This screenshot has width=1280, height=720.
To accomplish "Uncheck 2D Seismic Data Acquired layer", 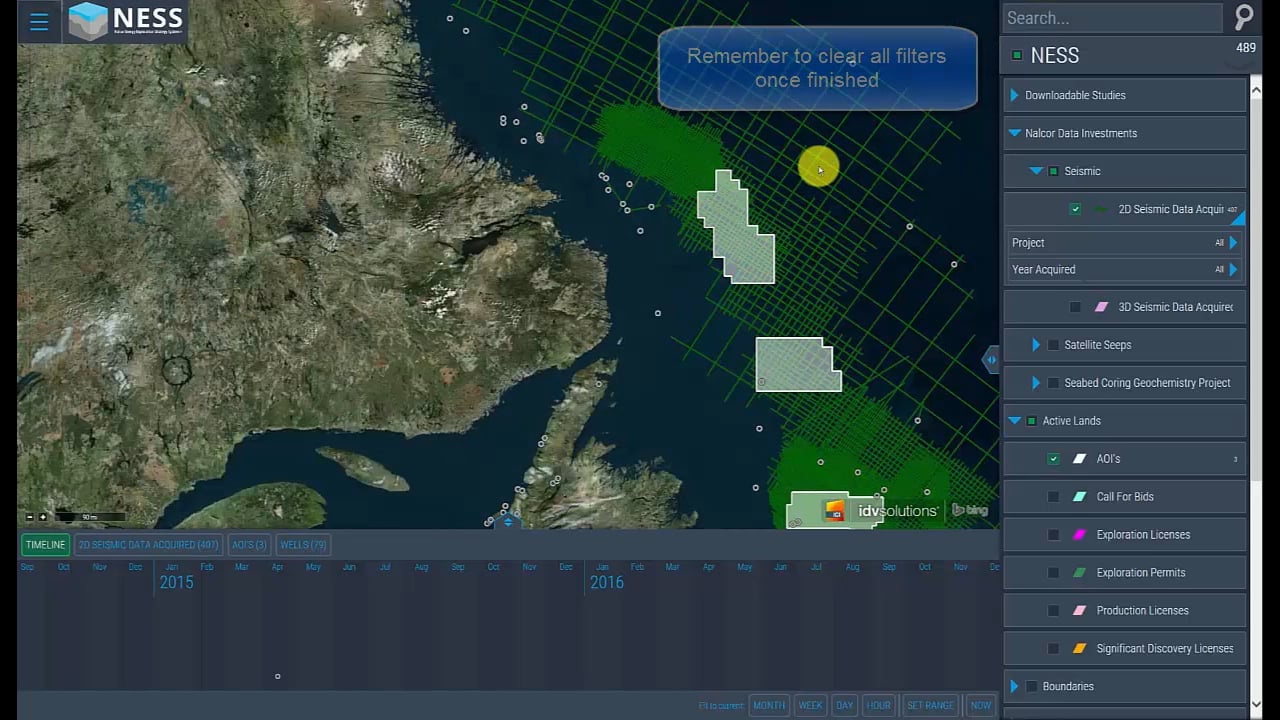I will [x=1075, y=209].
